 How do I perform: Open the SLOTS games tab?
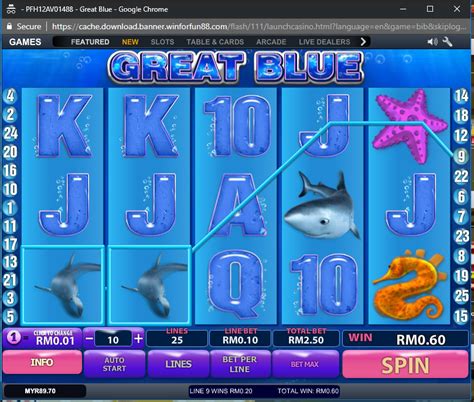click(x=162, y=42)
